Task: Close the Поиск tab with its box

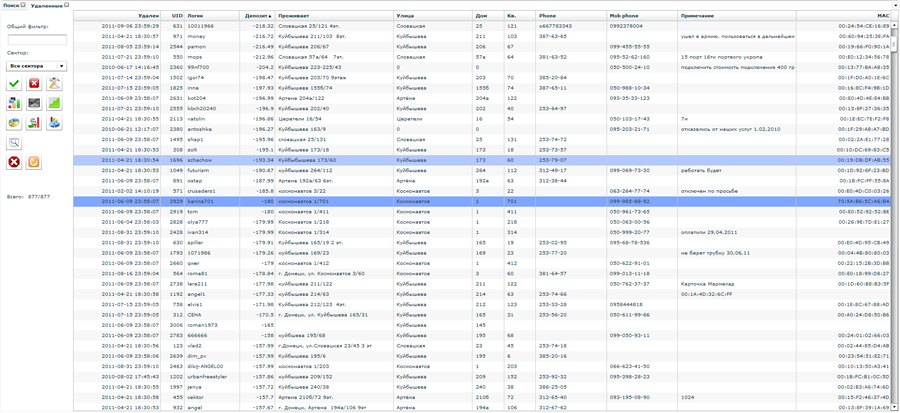Action: pos(24,5)
